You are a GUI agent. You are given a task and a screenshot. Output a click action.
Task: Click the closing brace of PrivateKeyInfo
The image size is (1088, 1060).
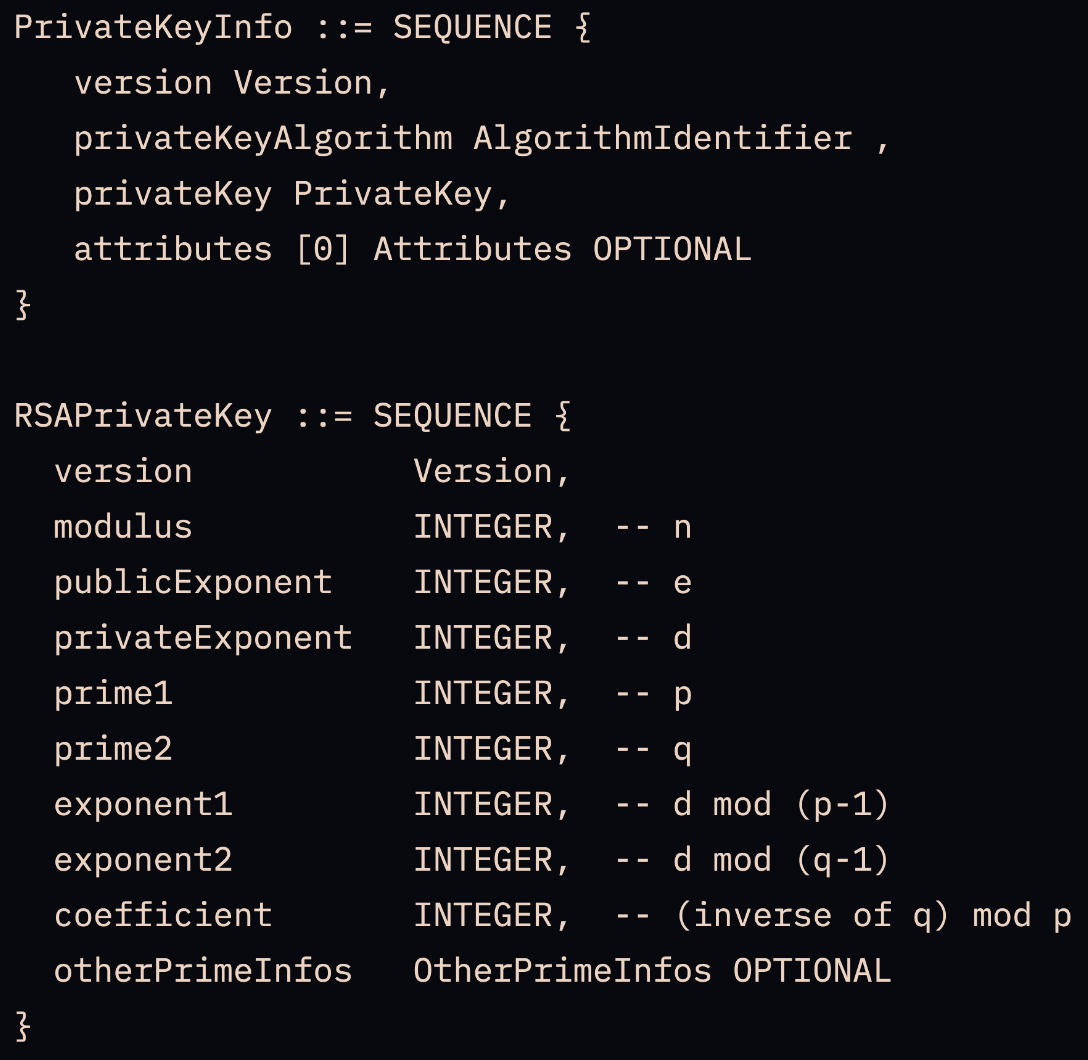[23, 305]
